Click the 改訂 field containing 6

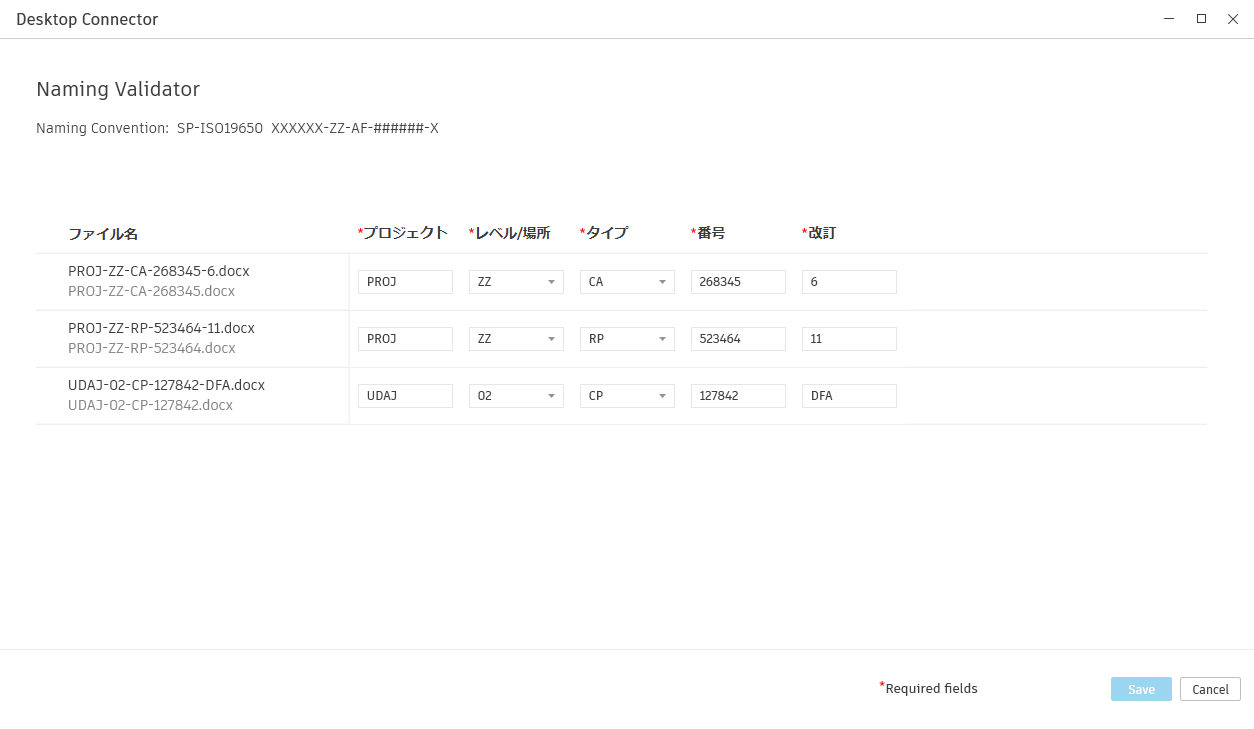(849, 281)
